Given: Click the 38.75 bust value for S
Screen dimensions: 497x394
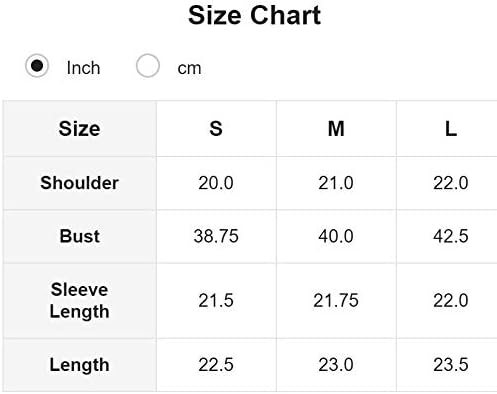Looking at the screenshot, I should tap(216, 236).
